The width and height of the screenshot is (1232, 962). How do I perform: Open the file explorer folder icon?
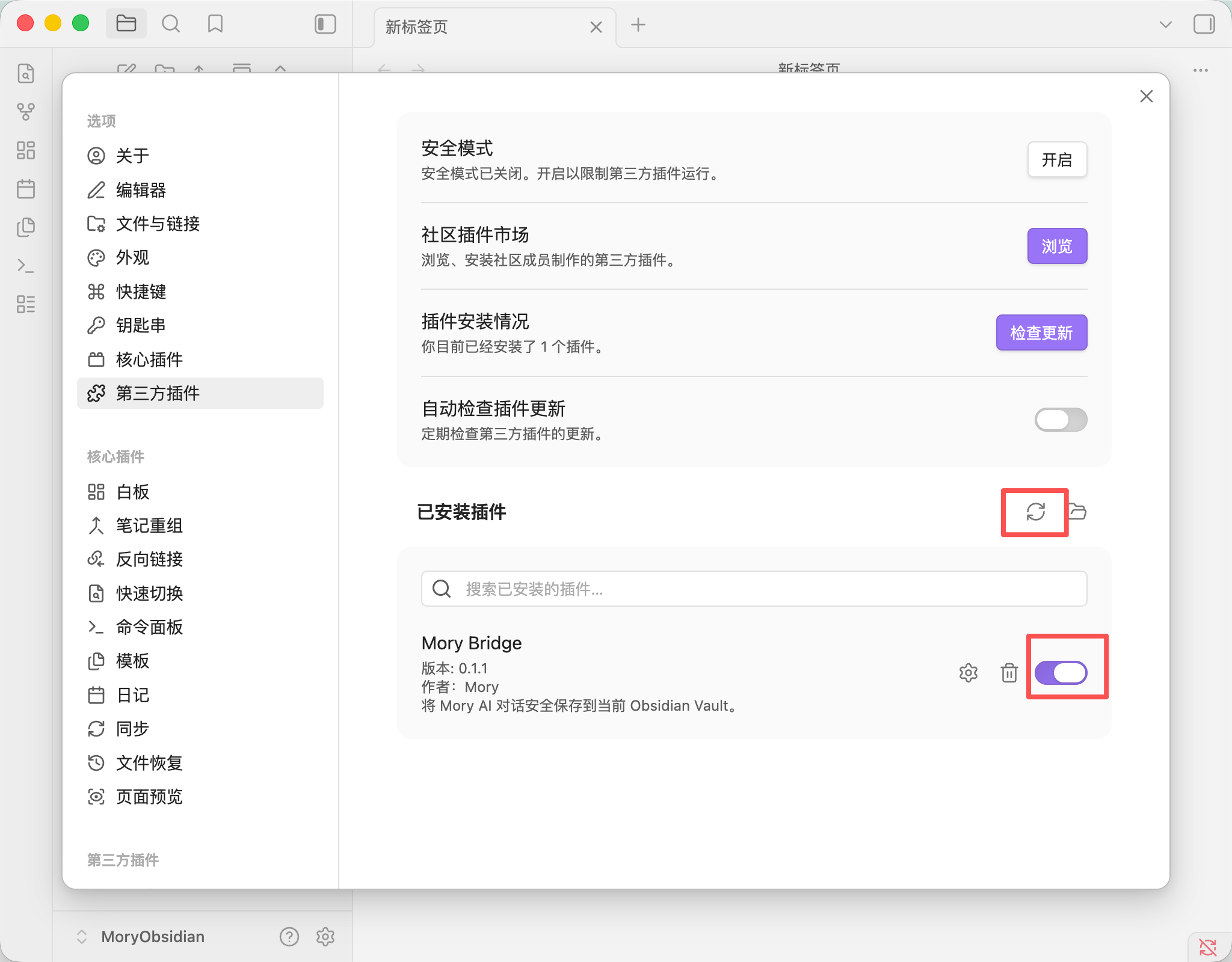coord(126,24)
